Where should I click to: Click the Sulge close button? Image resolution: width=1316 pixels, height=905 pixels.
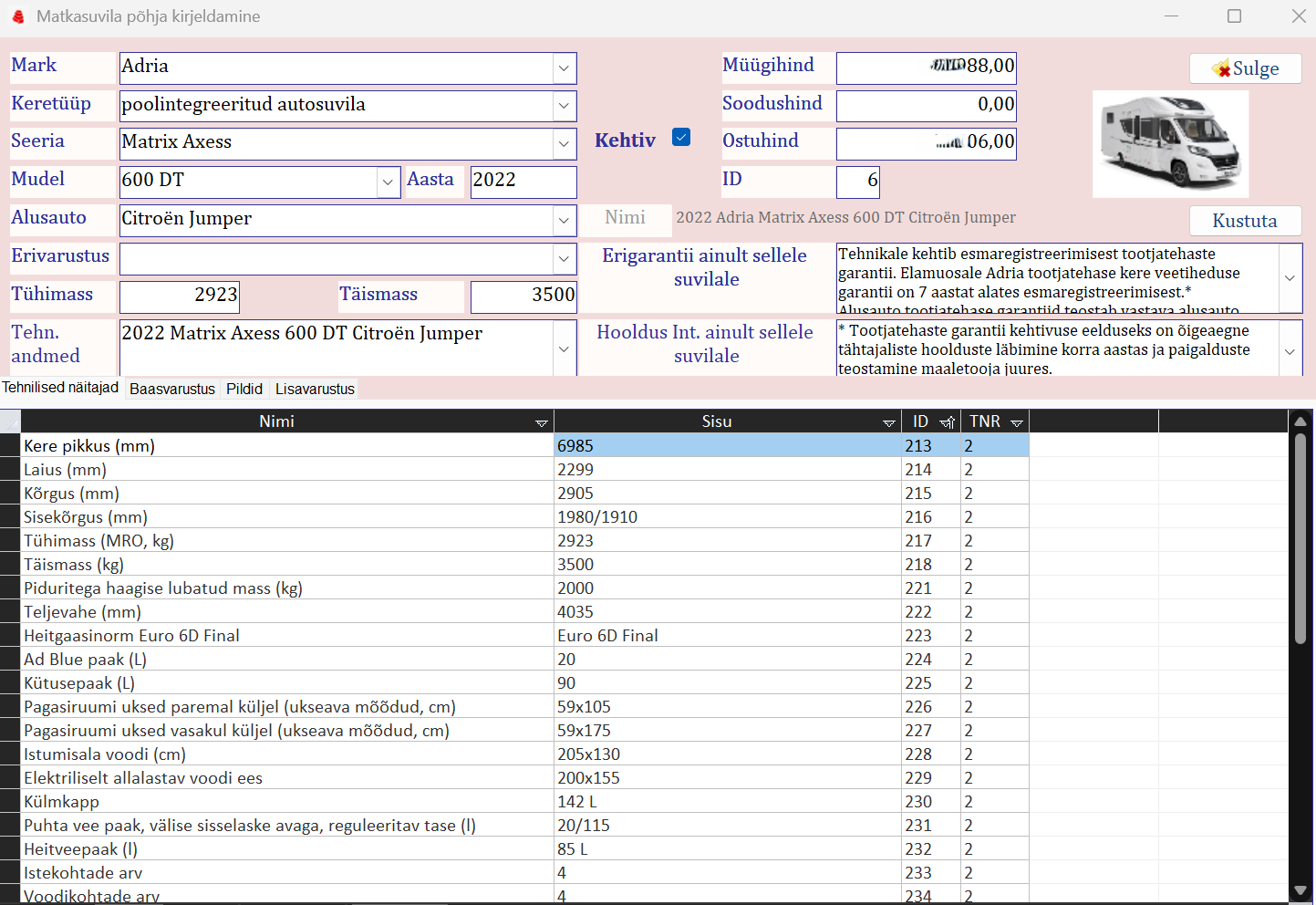[1245, 68]
